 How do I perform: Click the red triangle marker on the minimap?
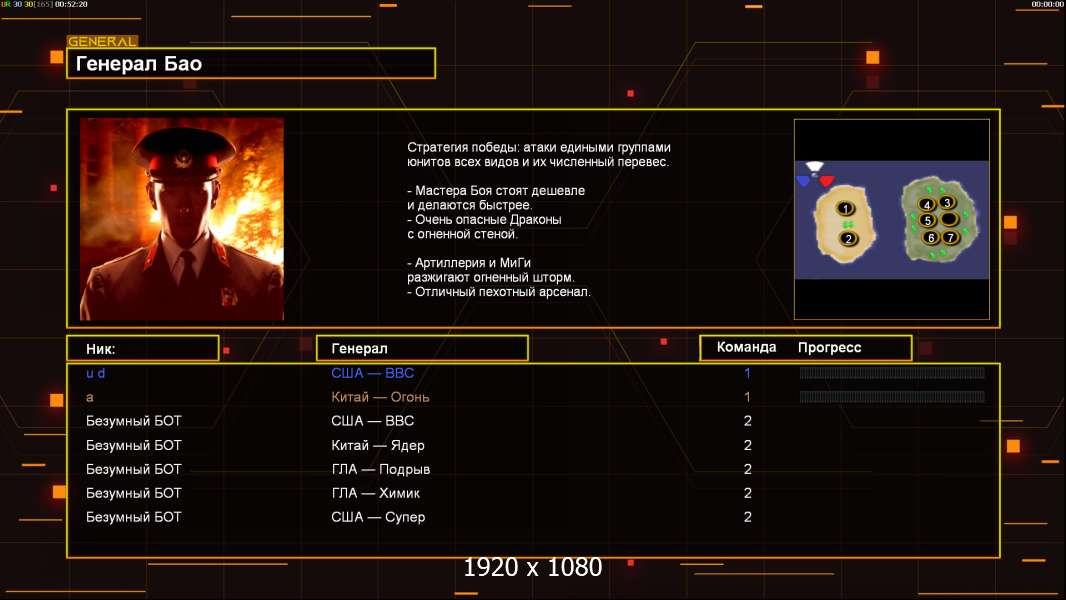pos(826,181)
